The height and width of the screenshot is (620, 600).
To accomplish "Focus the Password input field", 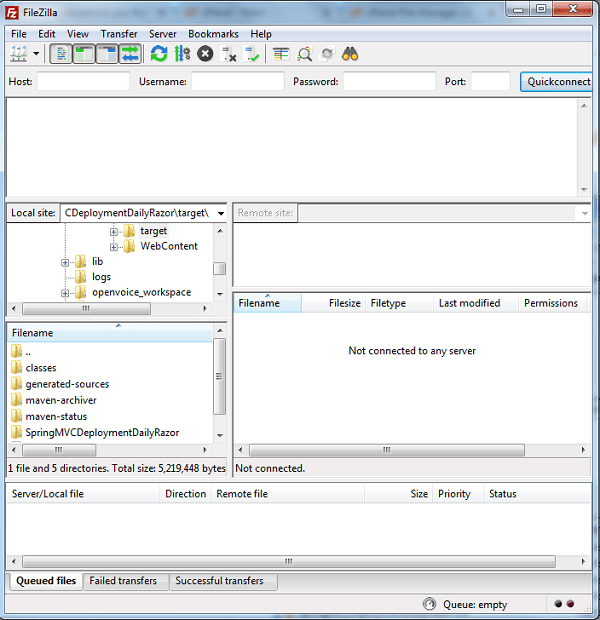I will pos(389,81).
